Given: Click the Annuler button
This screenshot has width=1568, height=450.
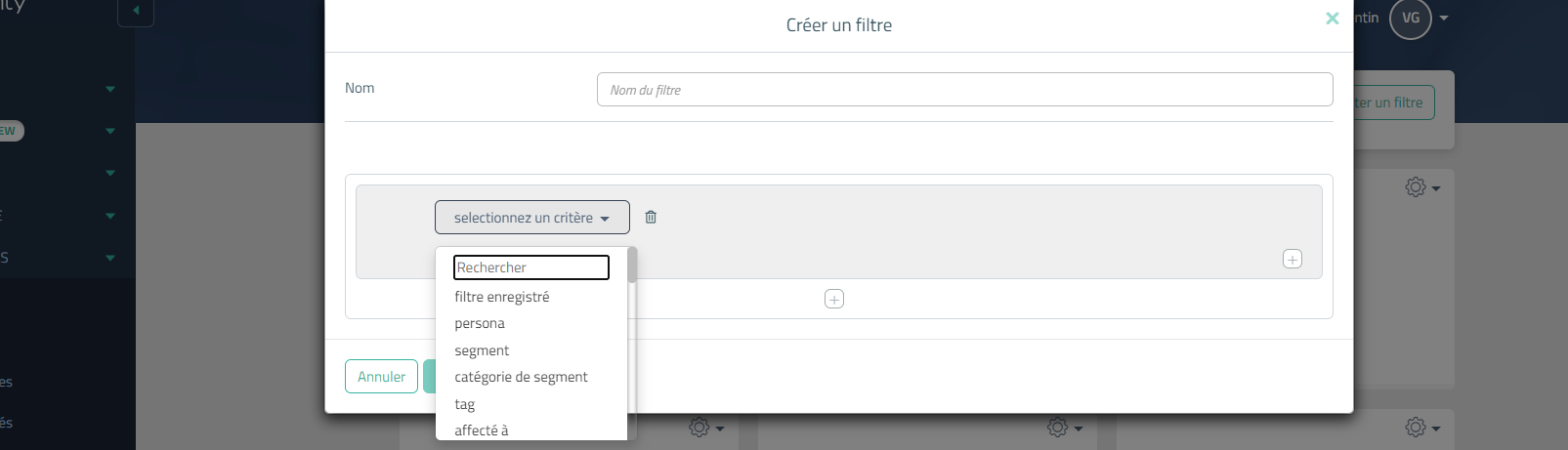Looking at the screenshot, I should pyautogui.click(x=381, y=377).
